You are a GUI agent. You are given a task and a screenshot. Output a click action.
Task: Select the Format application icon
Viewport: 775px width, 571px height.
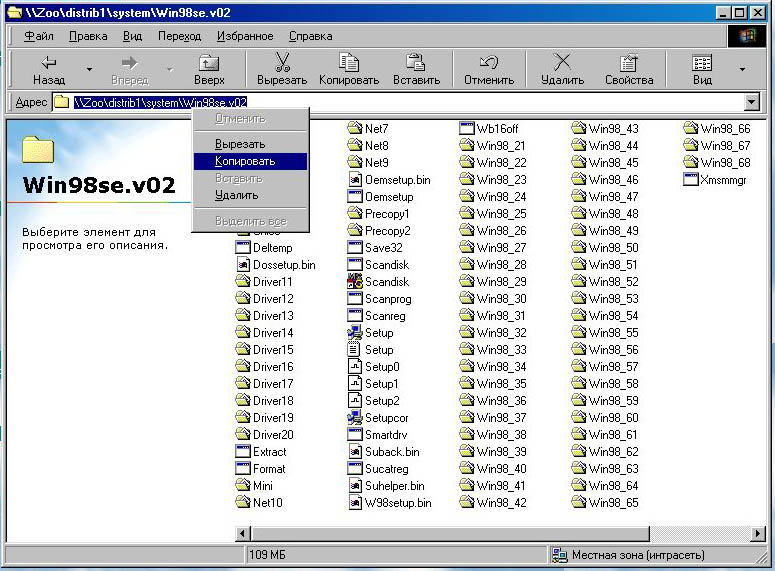tap(243, 469)
